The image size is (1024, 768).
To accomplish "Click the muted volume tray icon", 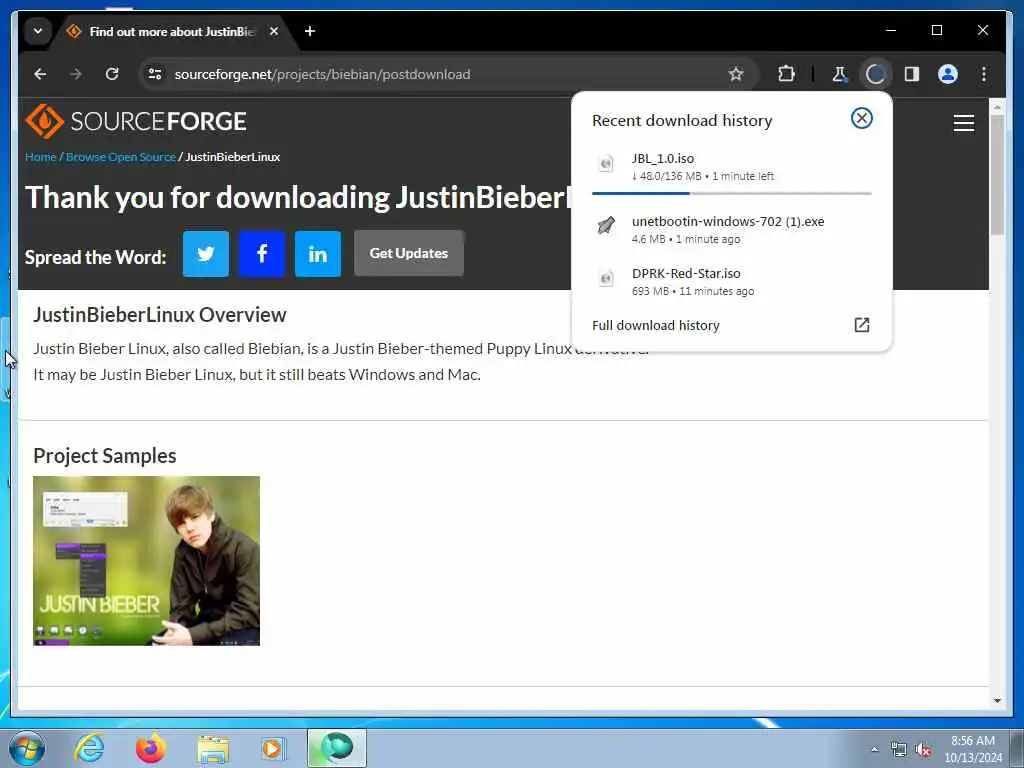I will pyautogui.click(x=923, y=749).
